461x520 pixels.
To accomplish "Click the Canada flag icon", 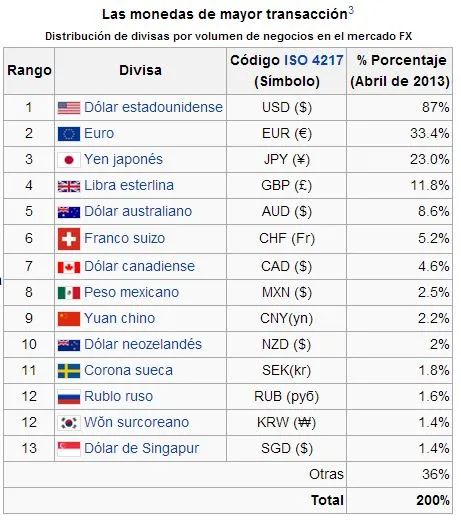I will click(x=69, y=267).
